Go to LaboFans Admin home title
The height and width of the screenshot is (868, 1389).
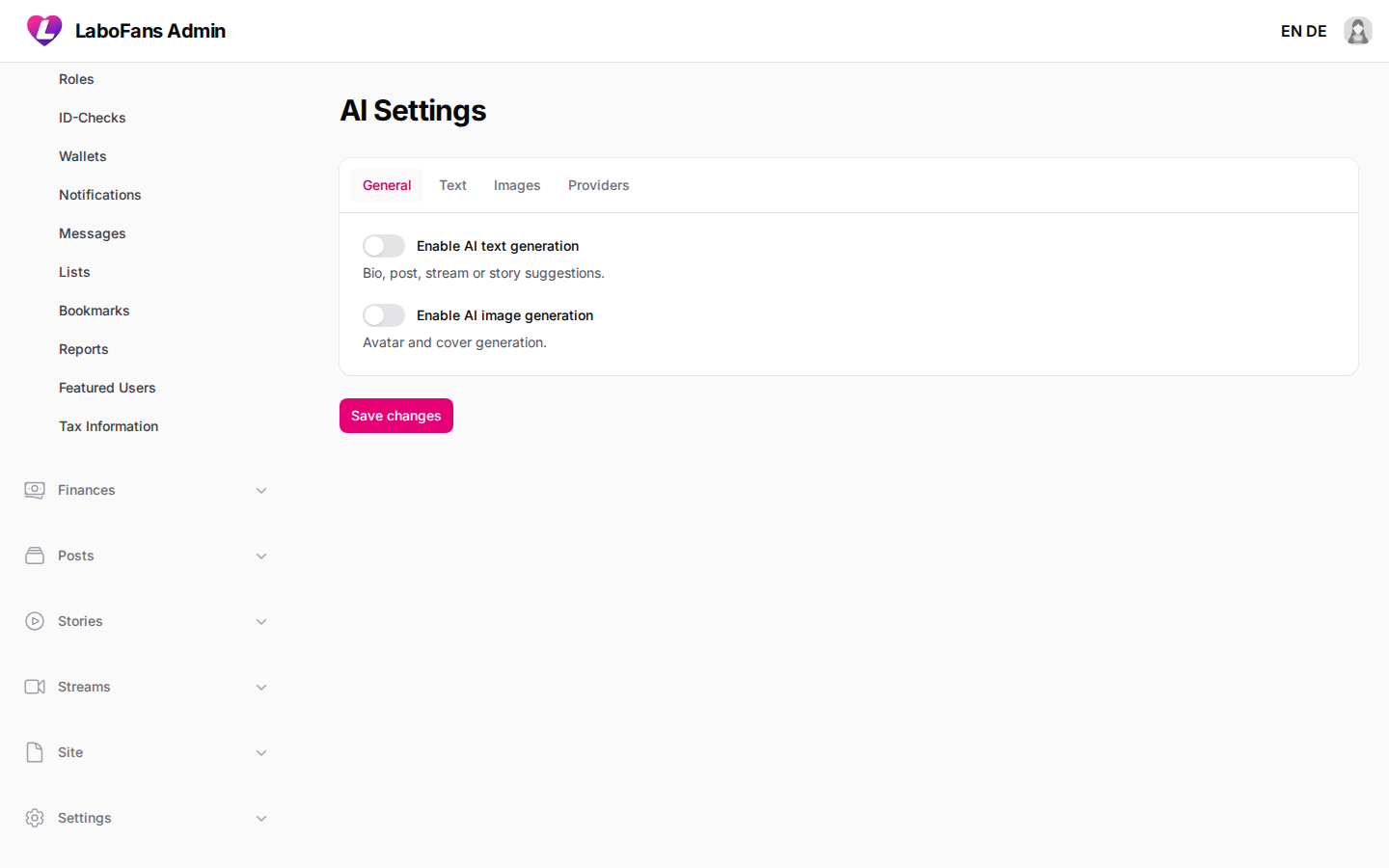(150, 31)
